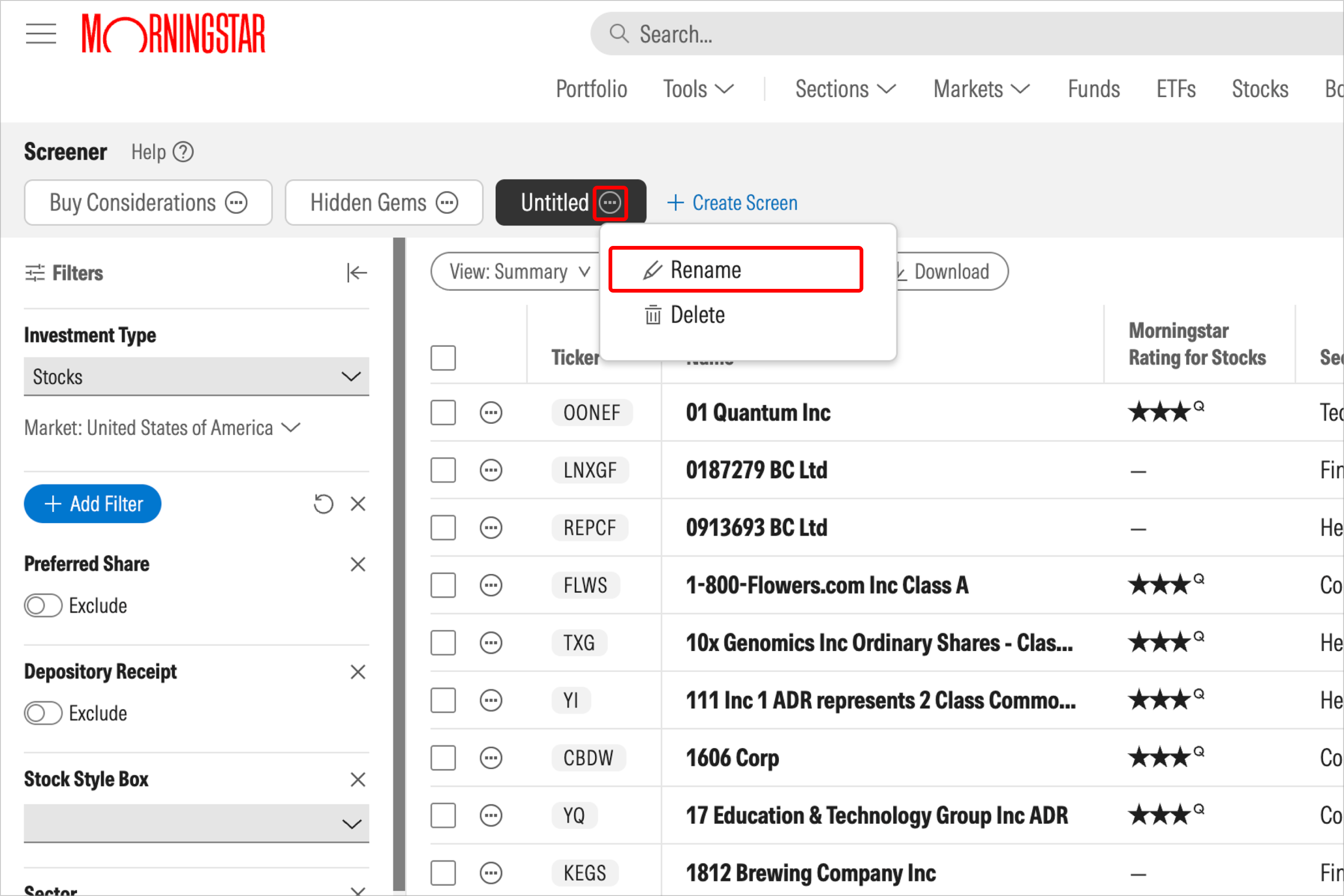Click the Create Screen link
The image size is (1344, 896).
tap(733, 203)
